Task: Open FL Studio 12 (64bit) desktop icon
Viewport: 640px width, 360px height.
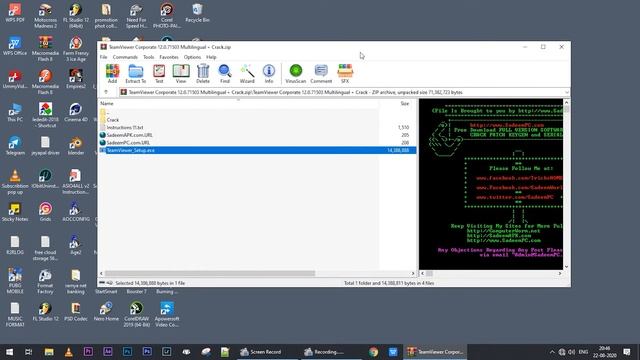Action: coord(76,16)
